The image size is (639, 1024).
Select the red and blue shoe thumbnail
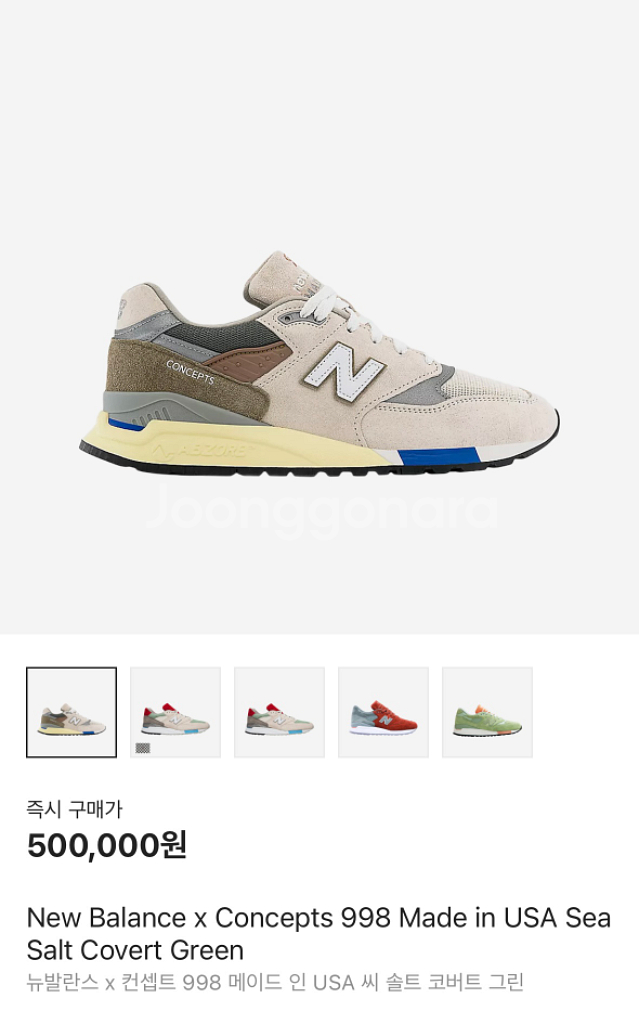[383, 712]
